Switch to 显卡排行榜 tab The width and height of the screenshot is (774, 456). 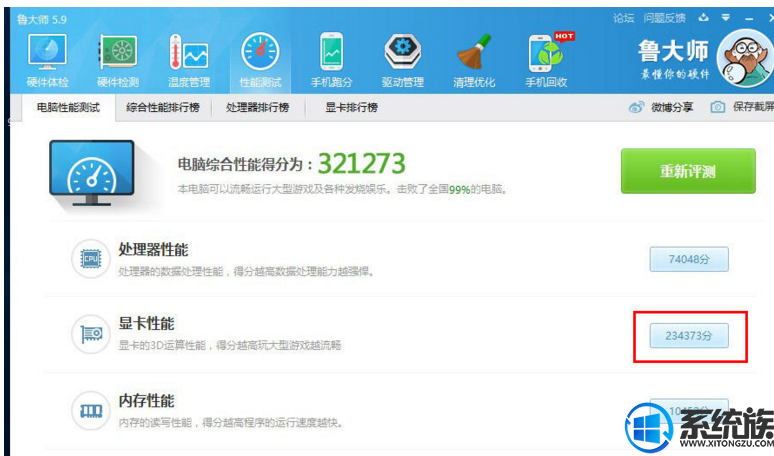(x=351, y=107)
